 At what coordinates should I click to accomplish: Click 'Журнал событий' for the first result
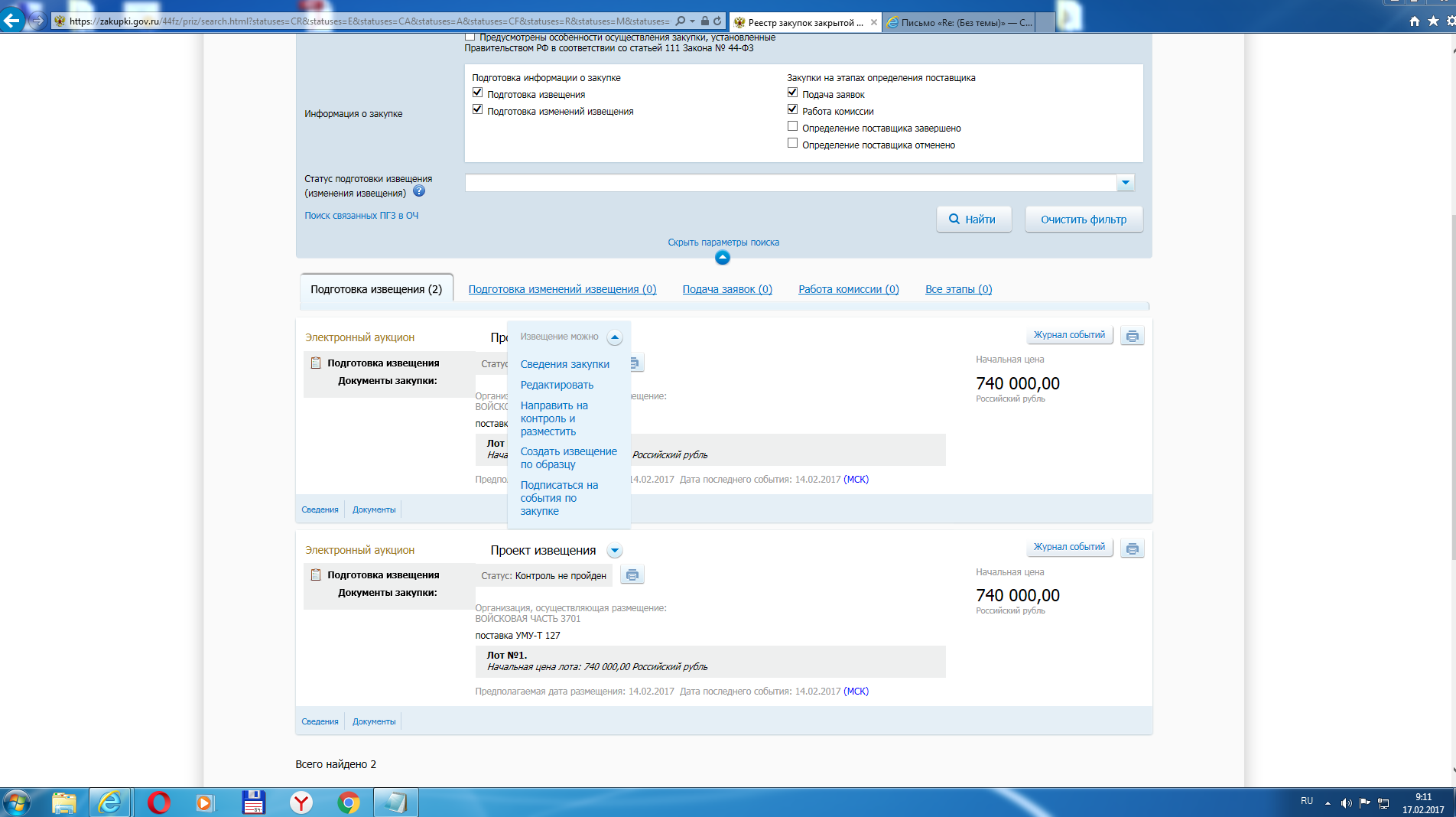pos(1069,335)
